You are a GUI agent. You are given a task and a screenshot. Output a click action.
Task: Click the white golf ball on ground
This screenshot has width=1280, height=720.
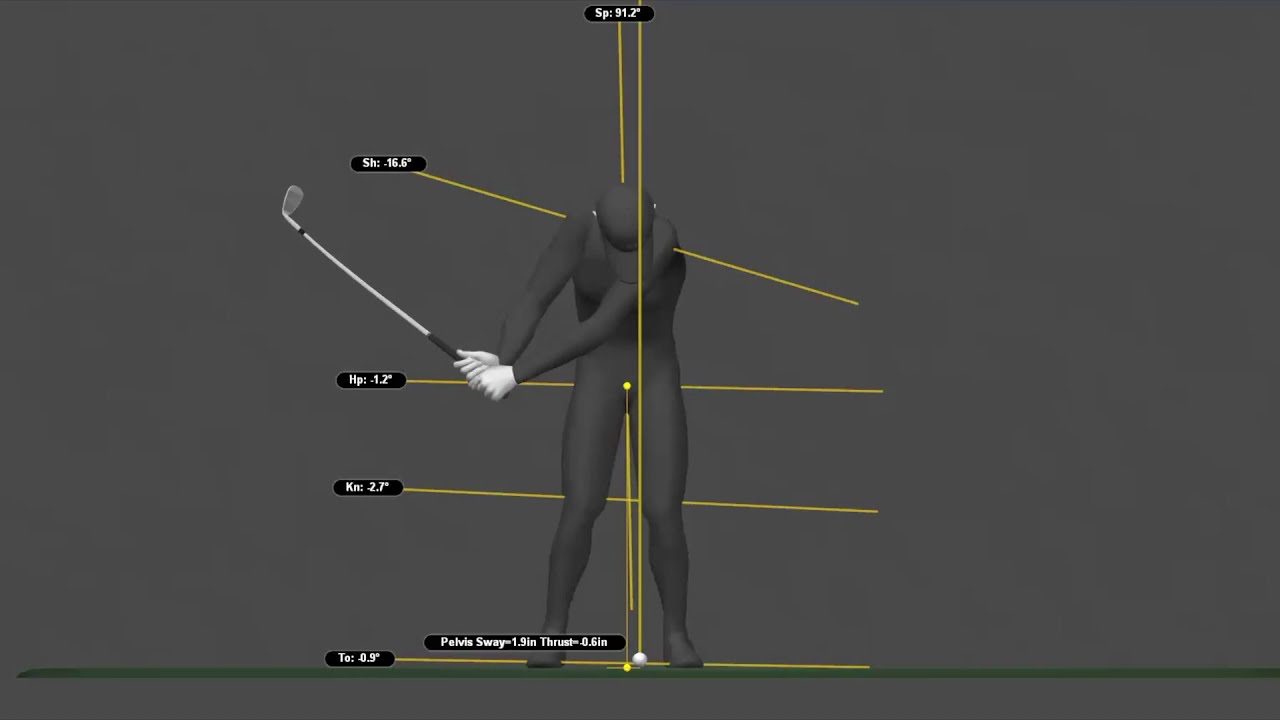click(640, 659)
